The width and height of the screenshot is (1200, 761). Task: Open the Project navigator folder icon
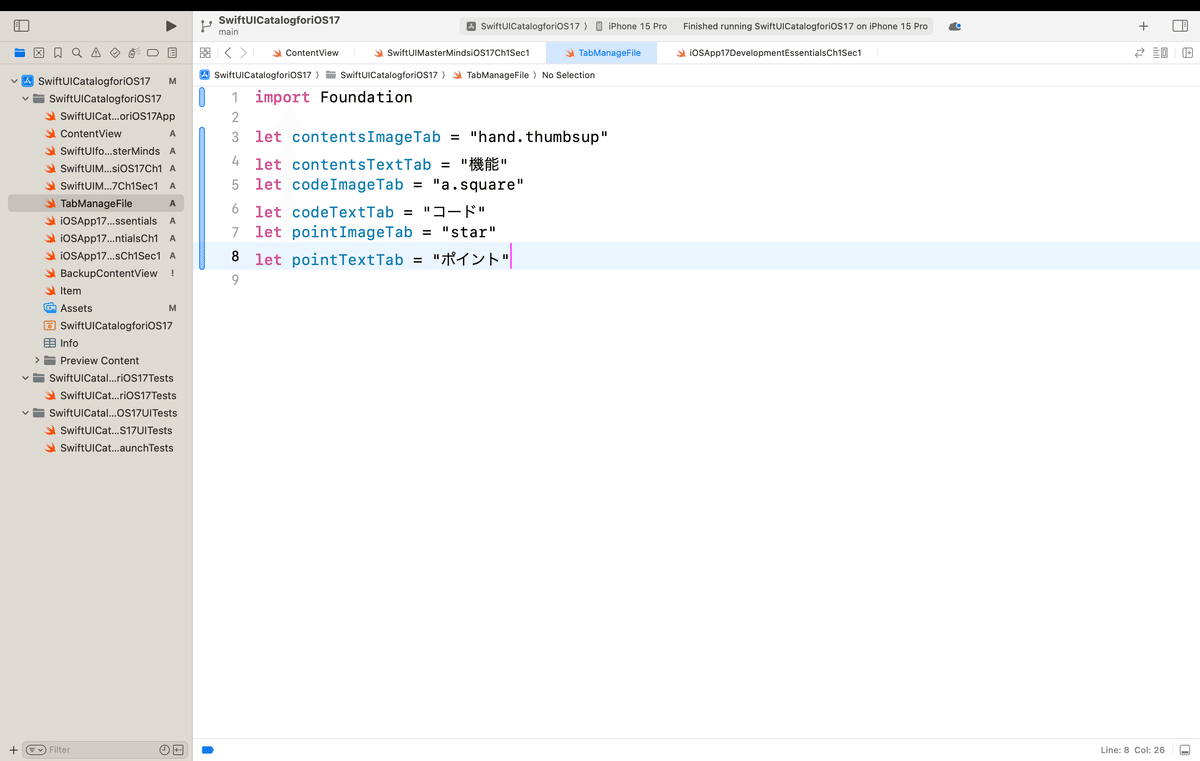point(20,52)
